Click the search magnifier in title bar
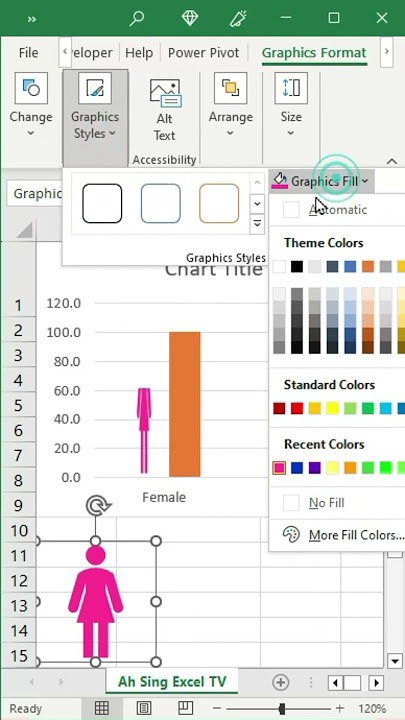Viewport: 405px width, 720px height. (x=136, y=18)
